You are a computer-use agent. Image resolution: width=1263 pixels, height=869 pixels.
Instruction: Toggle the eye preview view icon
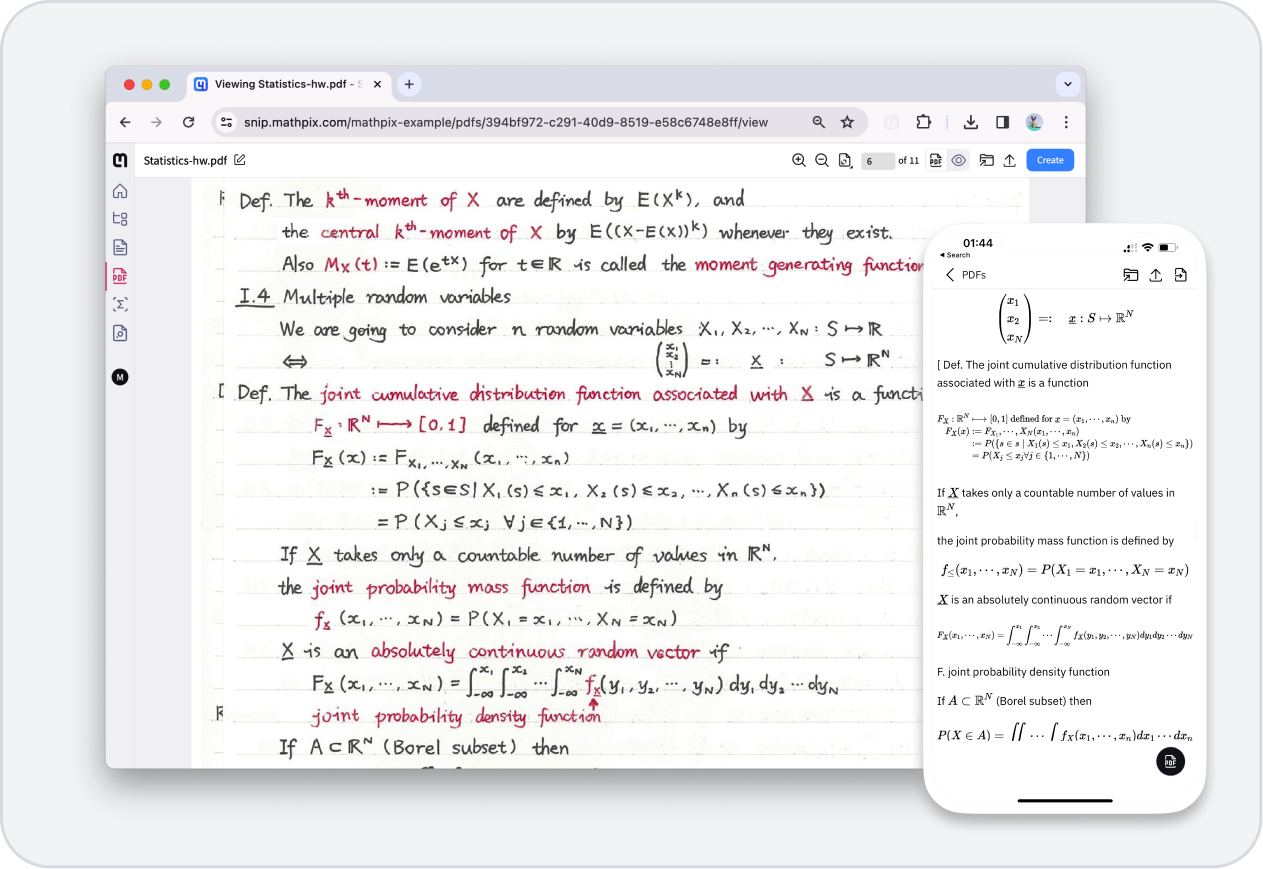tap(959, 160)
